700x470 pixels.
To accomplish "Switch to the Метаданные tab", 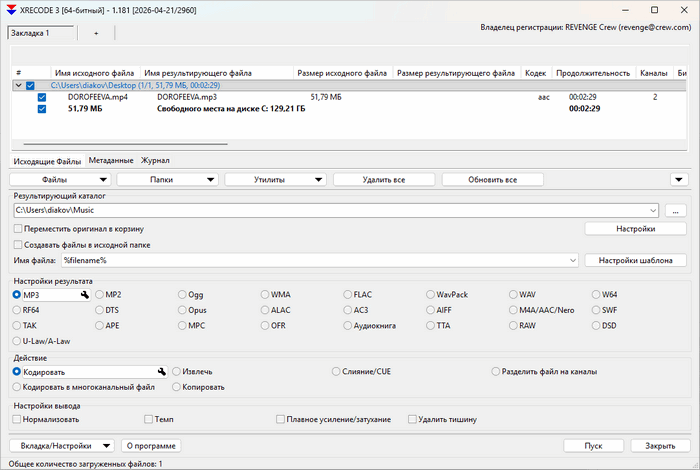I will coord(110,160).
